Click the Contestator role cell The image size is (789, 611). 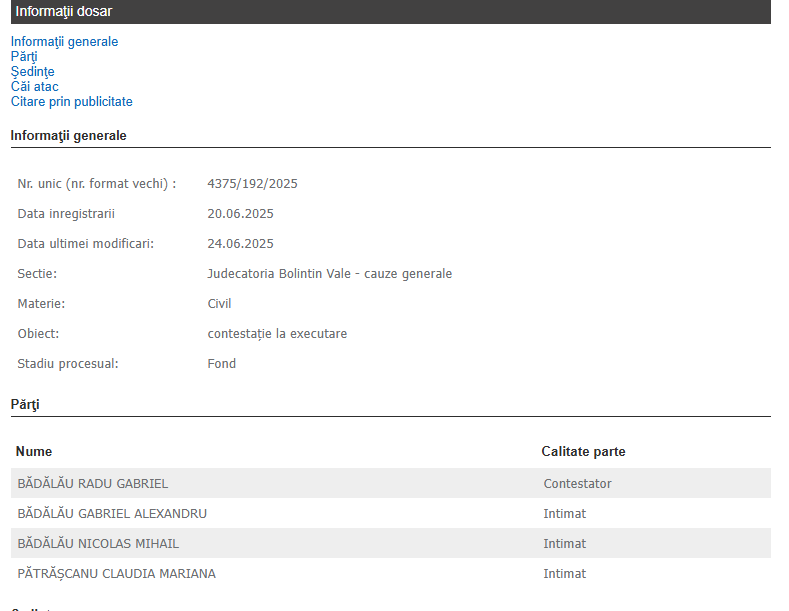point(577,484)
